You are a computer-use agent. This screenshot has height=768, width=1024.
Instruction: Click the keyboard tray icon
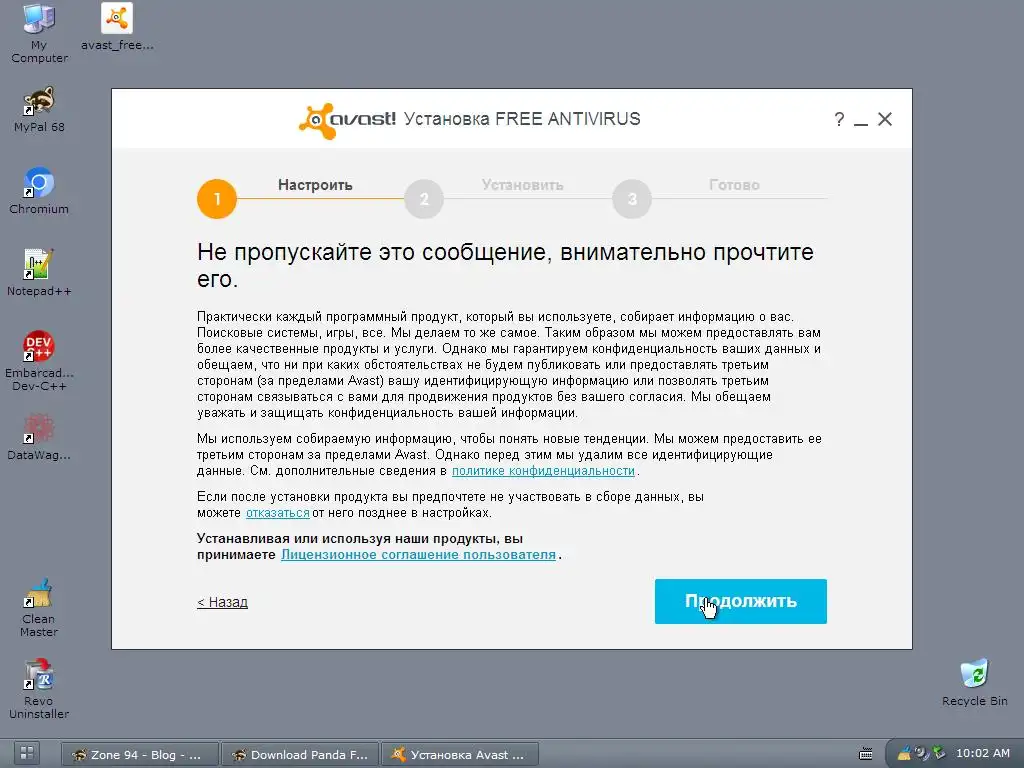pyautogui.click(x=865, y=754)
